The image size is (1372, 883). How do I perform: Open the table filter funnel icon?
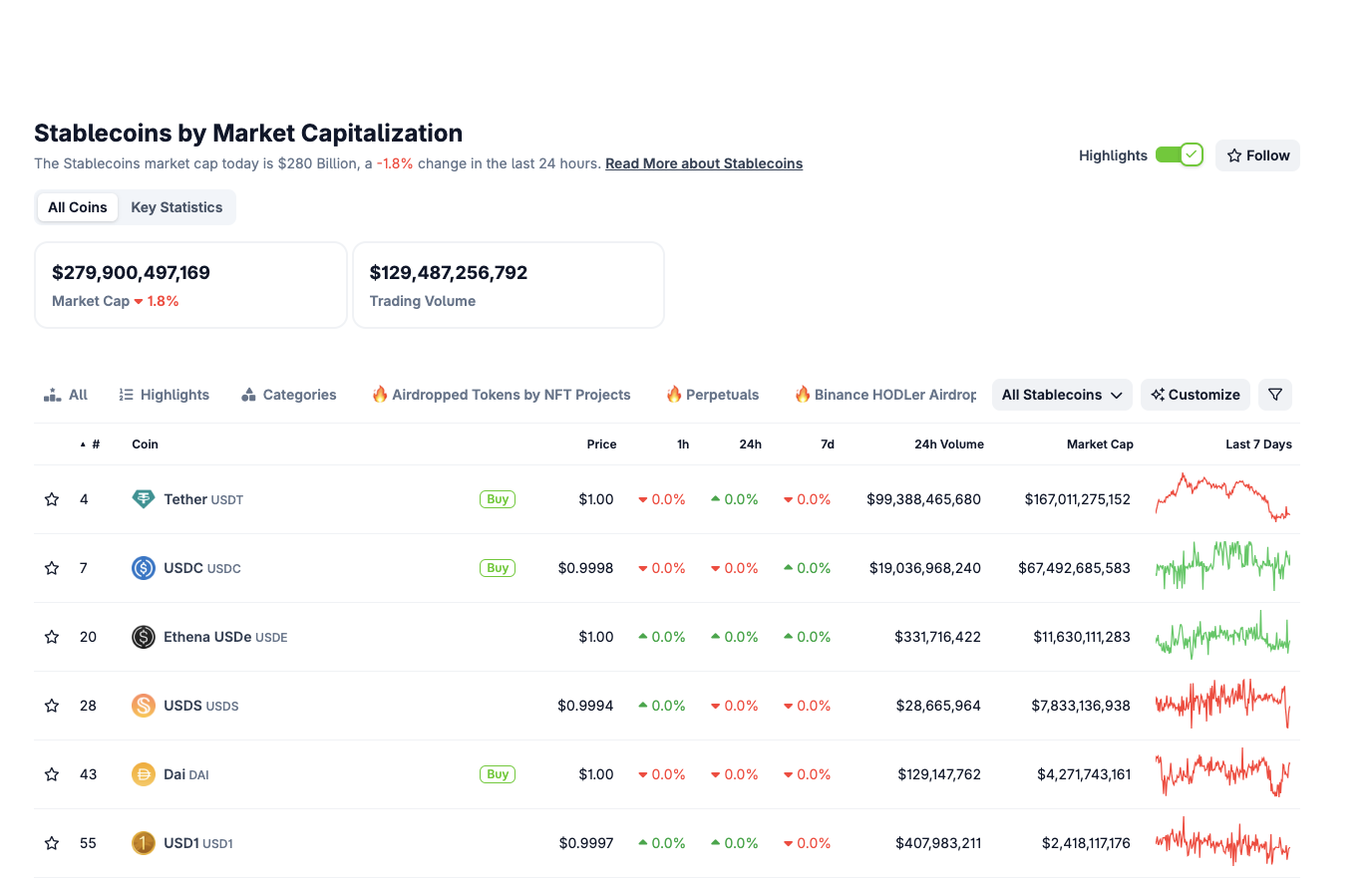coord(1275,395)
